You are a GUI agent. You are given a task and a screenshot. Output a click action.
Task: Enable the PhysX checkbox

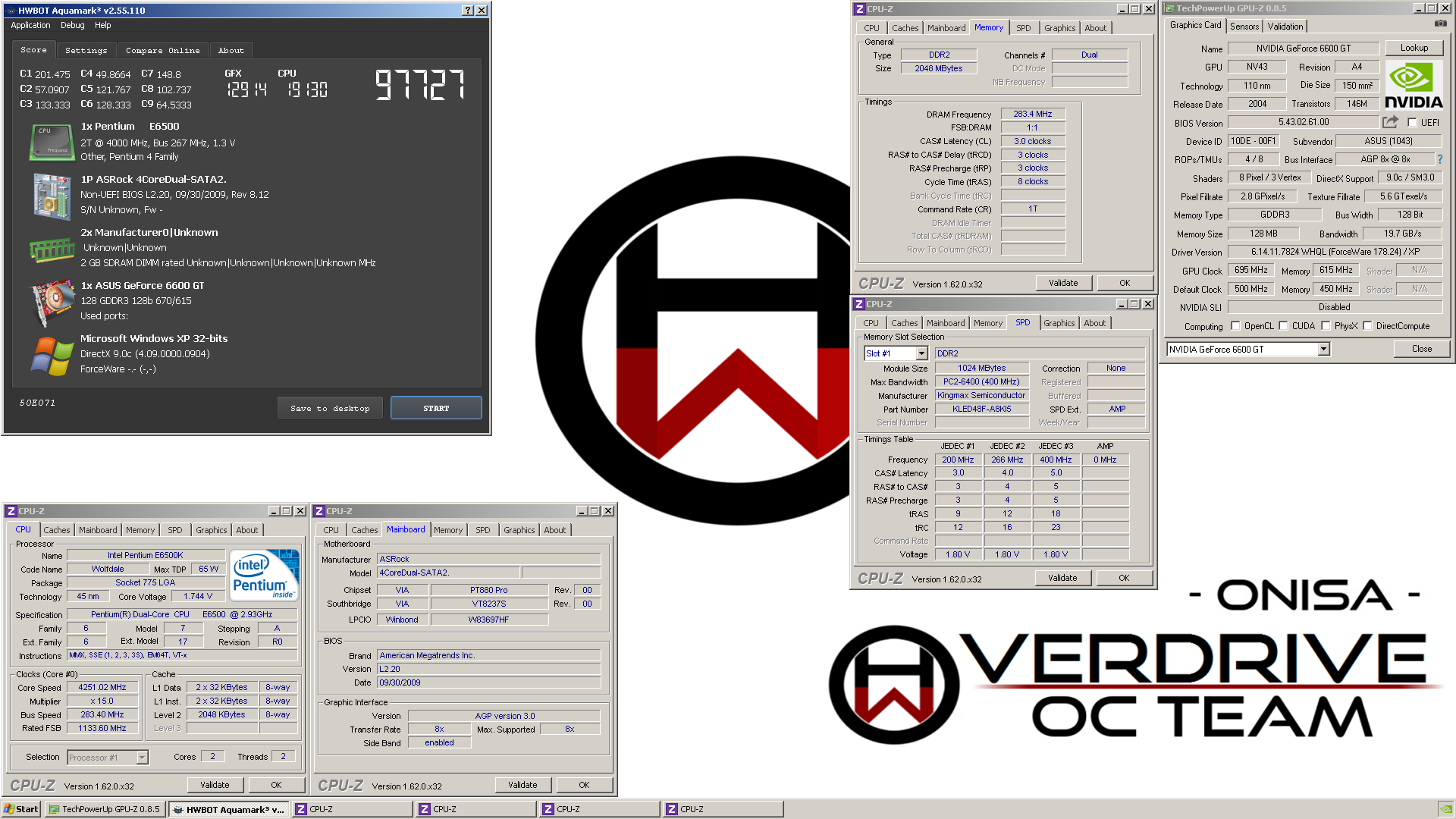click(1326, 326)
